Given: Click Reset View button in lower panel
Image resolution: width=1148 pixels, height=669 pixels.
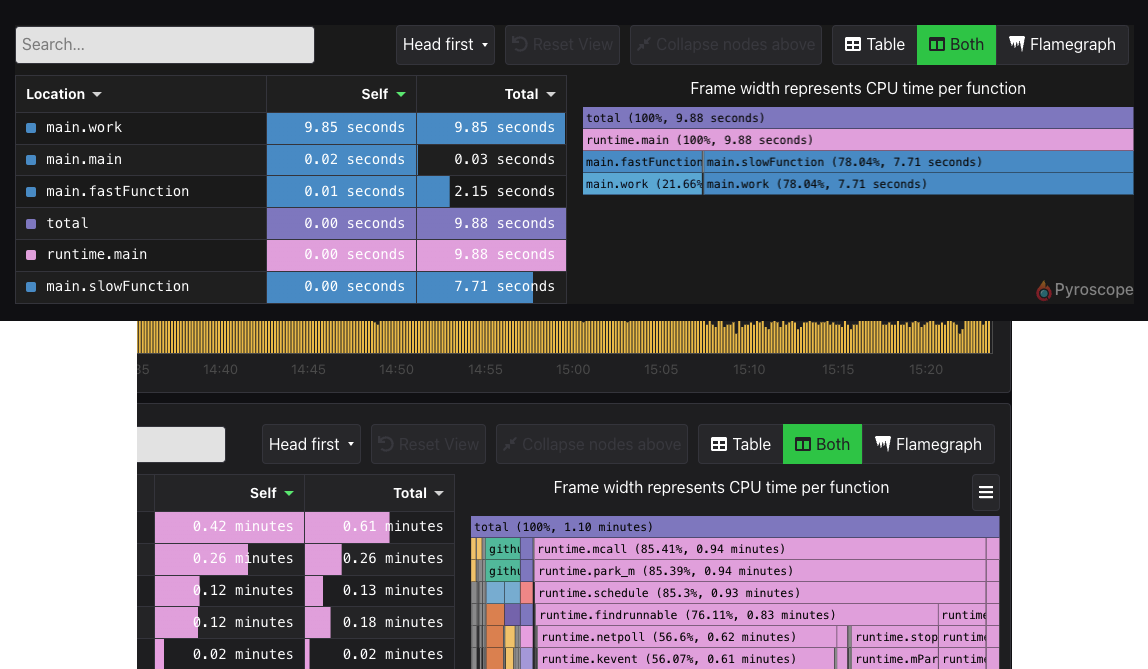Looking at the screenshot, I should point(428,444).
